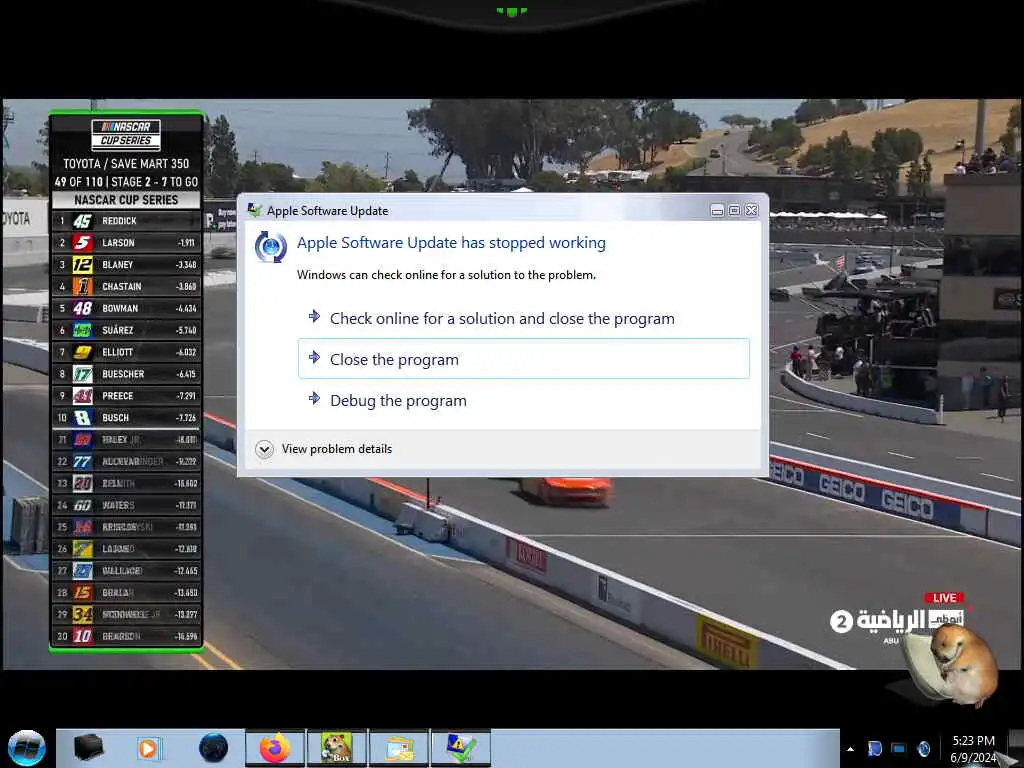Click the number 45 car badge
Image resolution: width=1024 pixels, height=768 pixels.
[x=82, y=221]
